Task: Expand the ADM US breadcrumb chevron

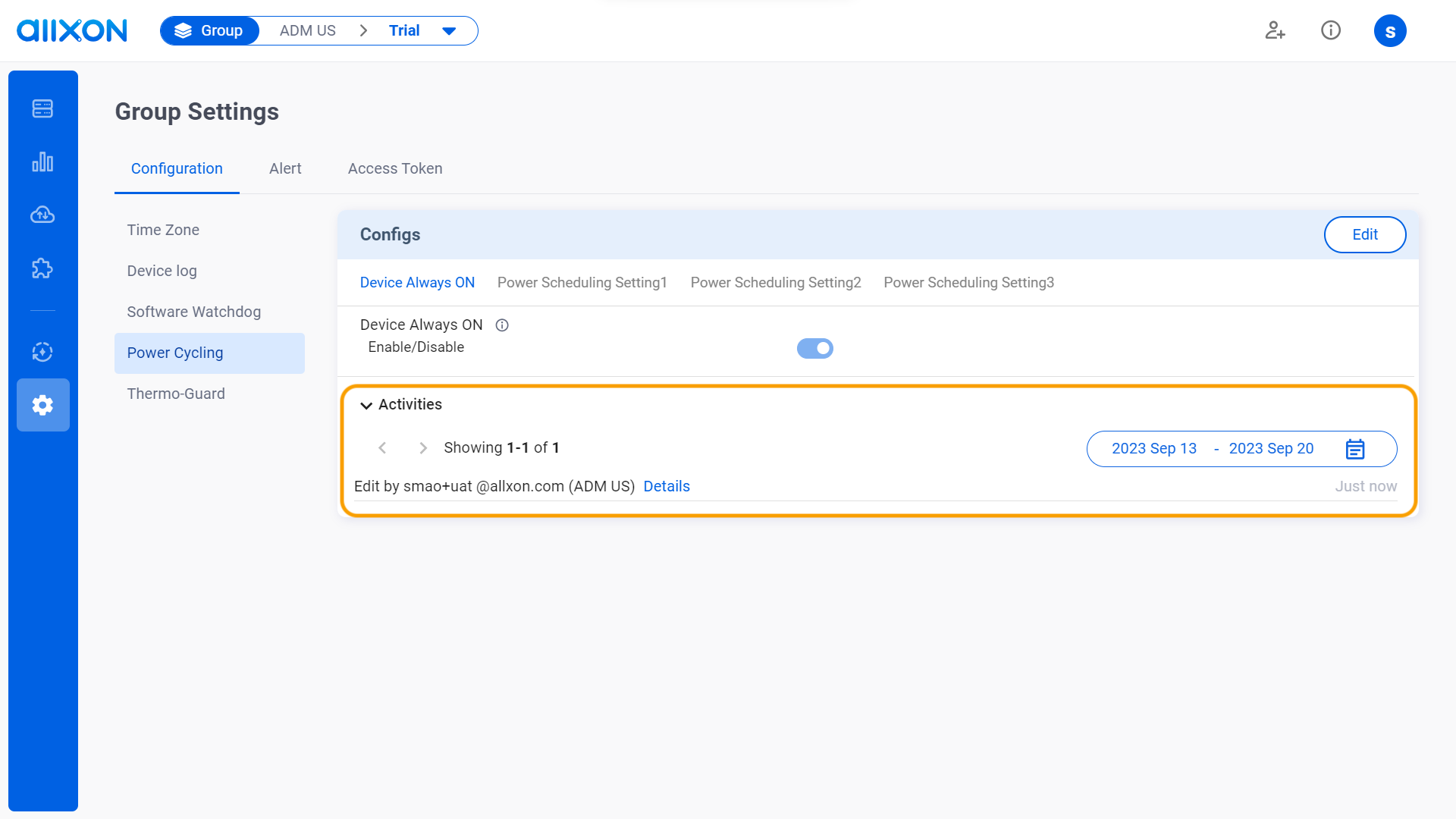Action: pos(363,30)
